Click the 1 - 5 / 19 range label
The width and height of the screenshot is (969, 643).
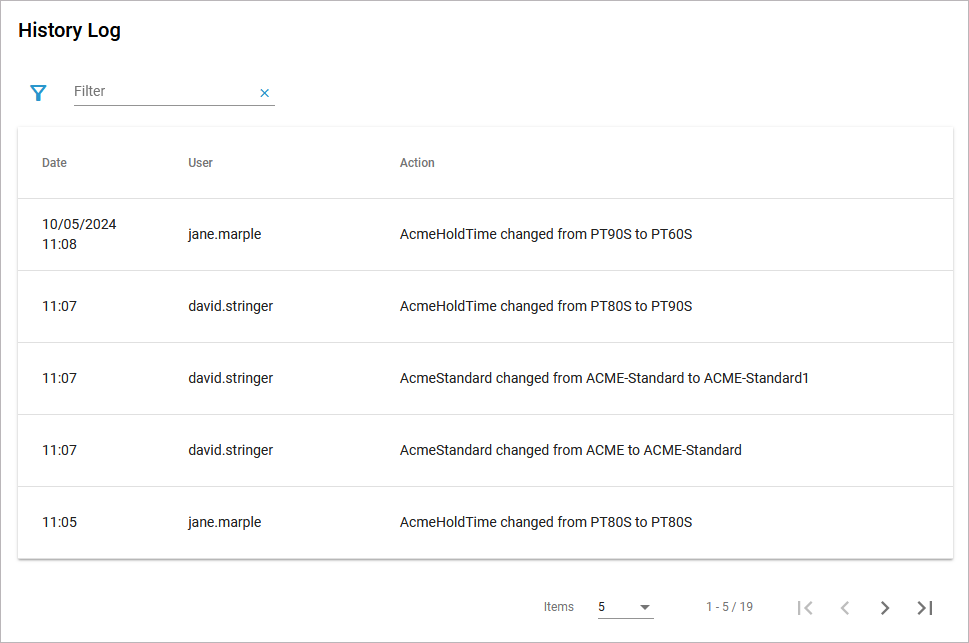(729, 607)
